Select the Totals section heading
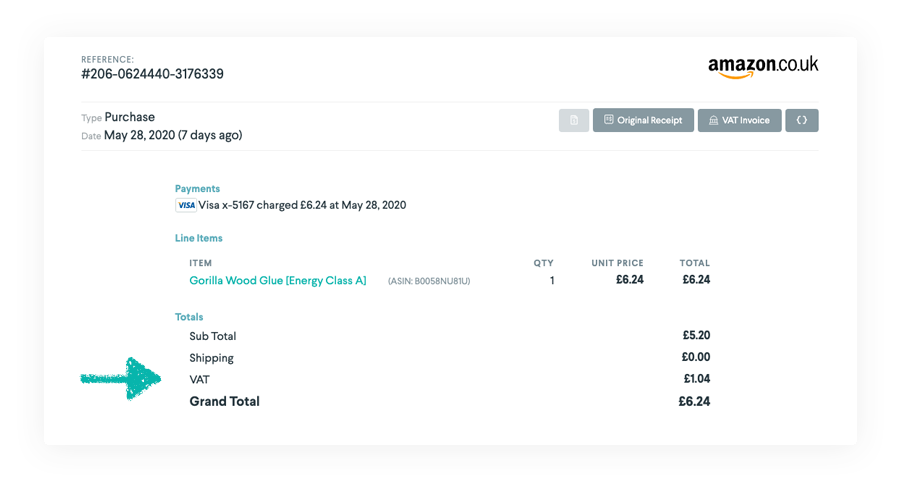The image size is (900, 502). (189, 317)
